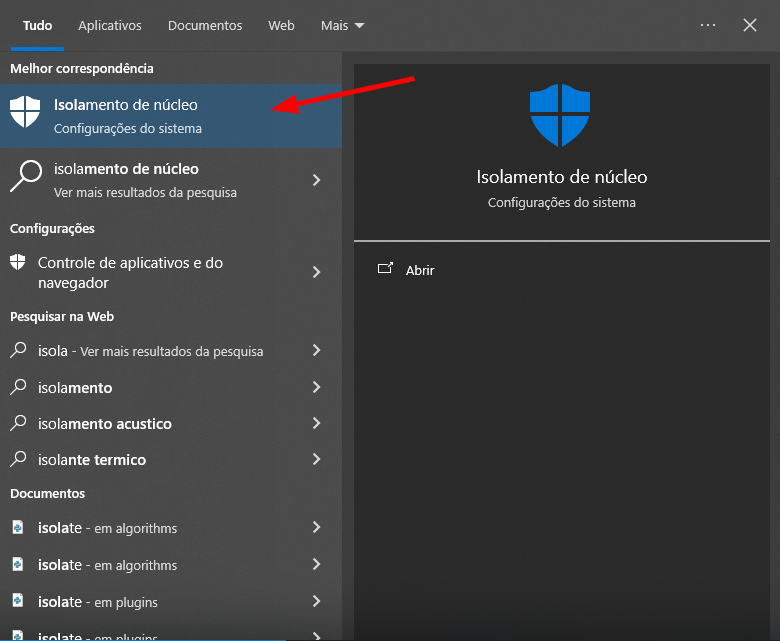Expand chevron for 'isolante termico'
The height and width of the screenshot is (641, 780).
[x=316, y=459]
